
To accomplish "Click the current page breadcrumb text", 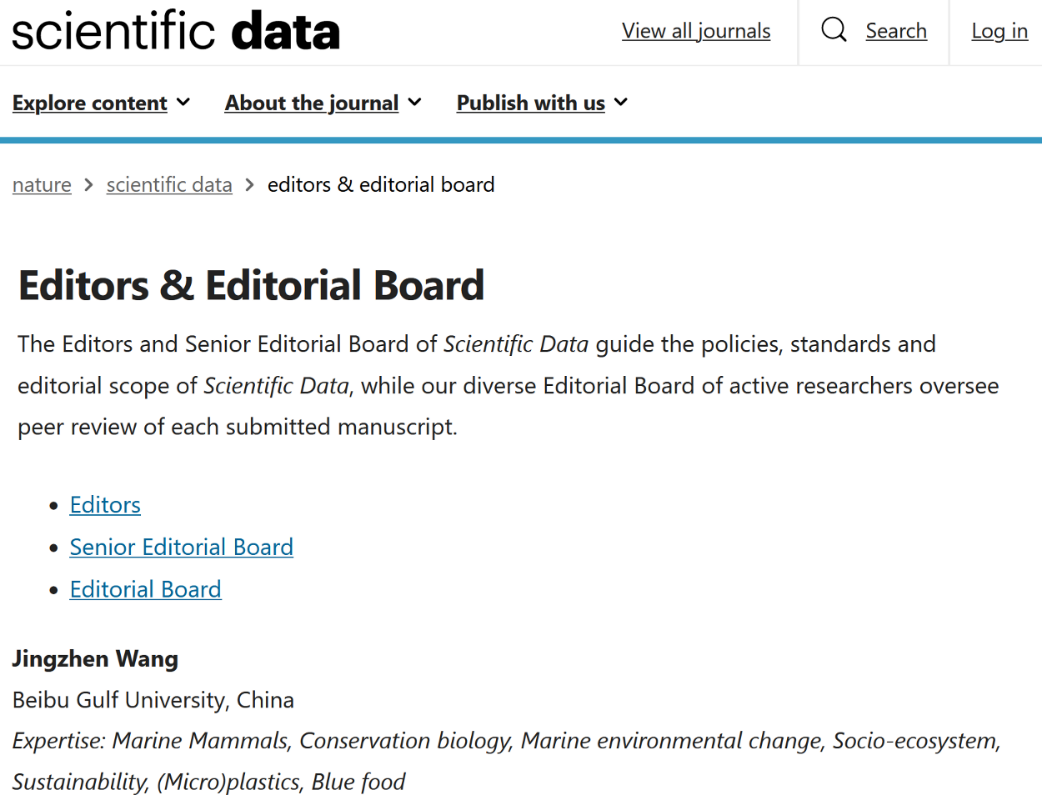I will 381,185.
